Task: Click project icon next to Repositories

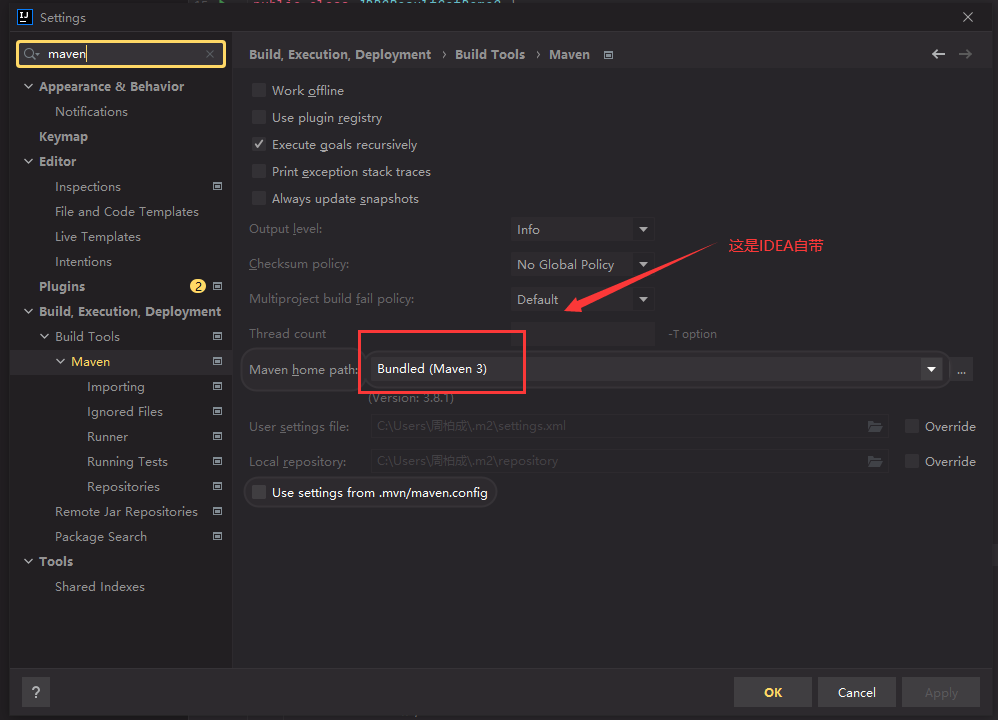Action: (218, 486)
